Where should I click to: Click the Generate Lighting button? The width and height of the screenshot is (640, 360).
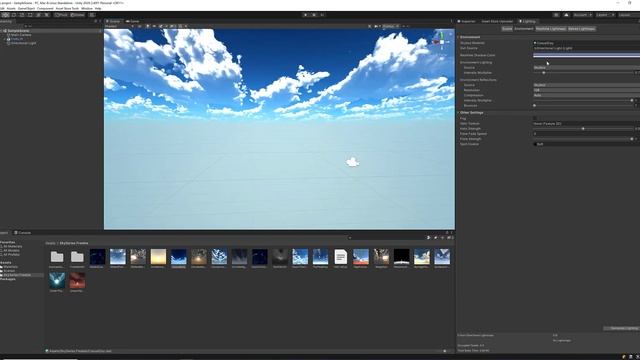pos(621,328)
